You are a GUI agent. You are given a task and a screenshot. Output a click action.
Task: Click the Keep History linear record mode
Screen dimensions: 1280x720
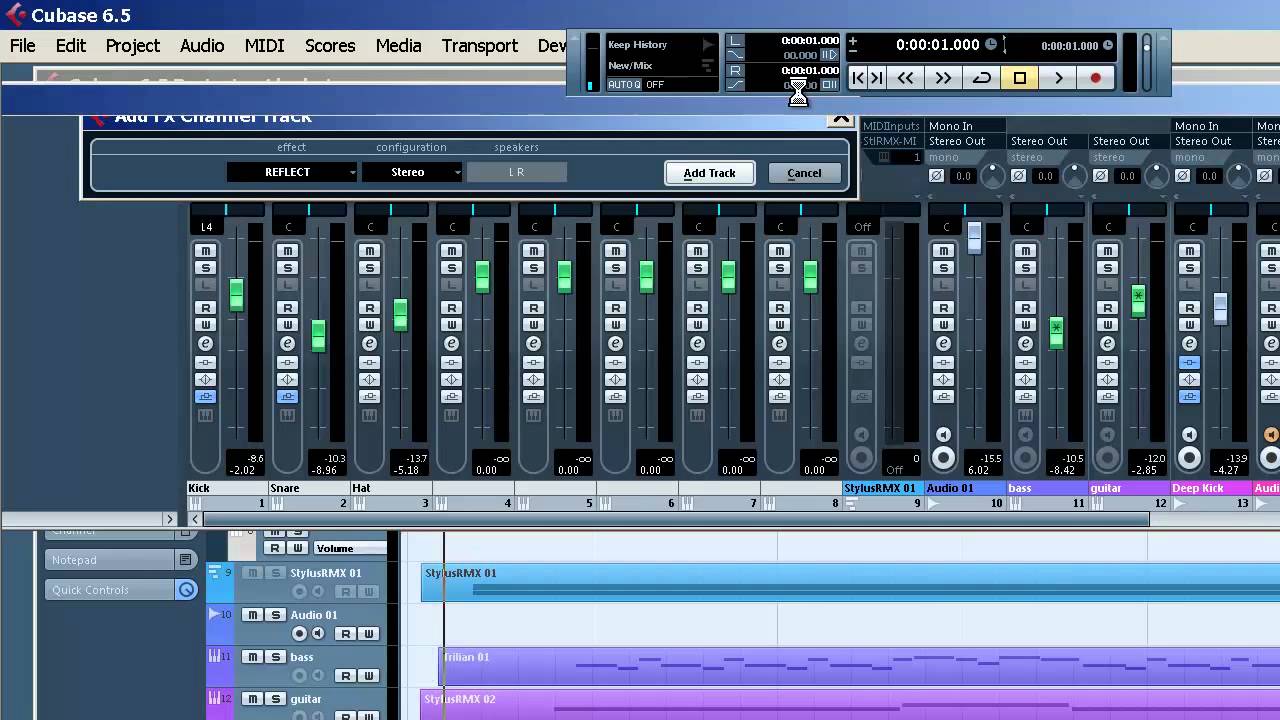click(637, 44)
